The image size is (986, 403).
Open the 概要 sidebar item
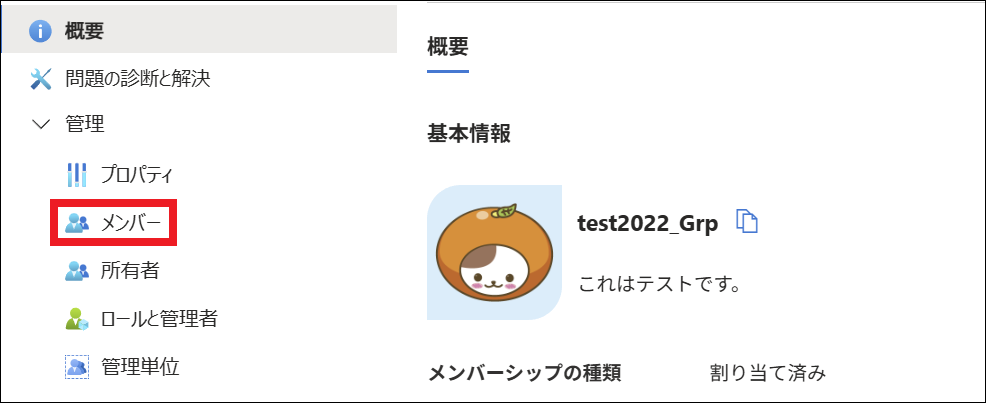[200, 30]
